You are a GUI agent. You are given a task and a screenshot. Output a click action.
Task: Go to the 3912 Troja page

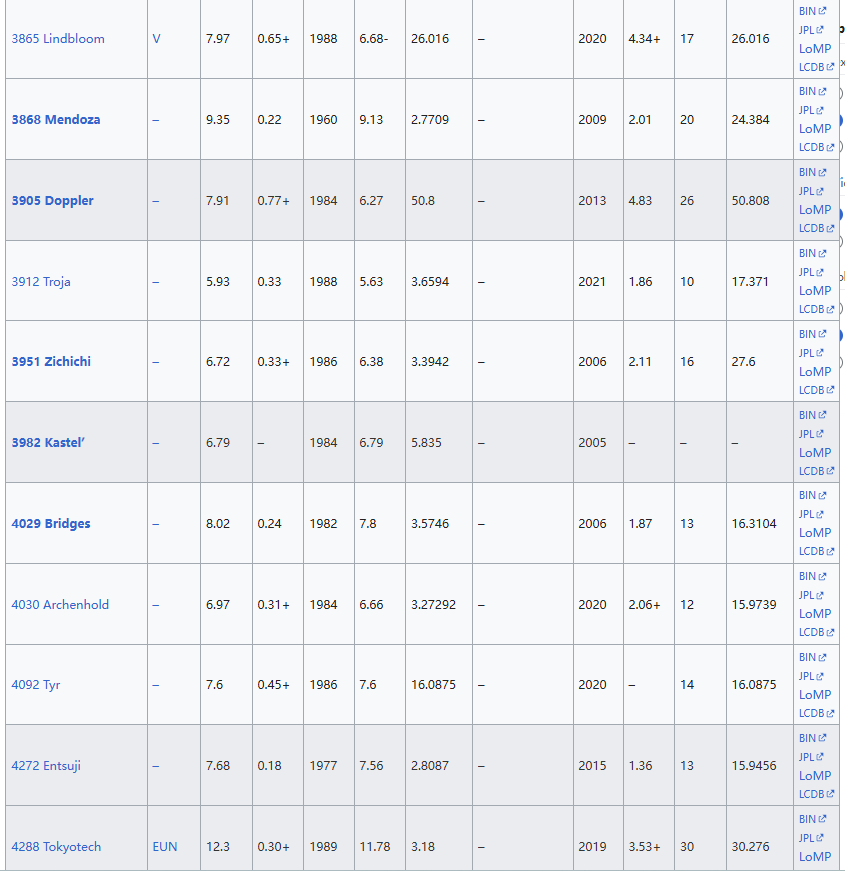[x=41, y=282]
